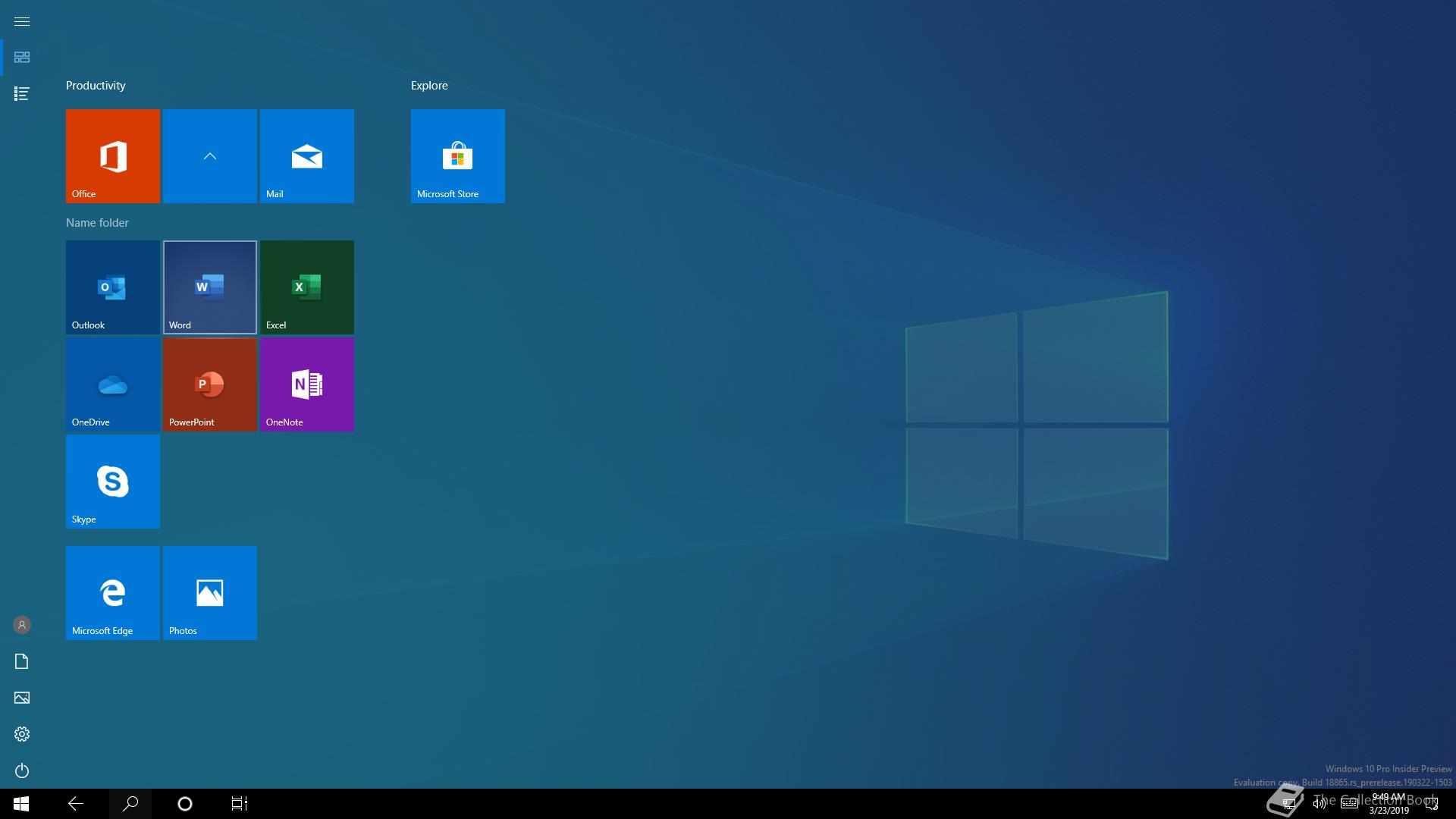Screen dimensions: 1456x819
Task: Collapse the folder with the up chevron tile
Action: pos(210,156)
